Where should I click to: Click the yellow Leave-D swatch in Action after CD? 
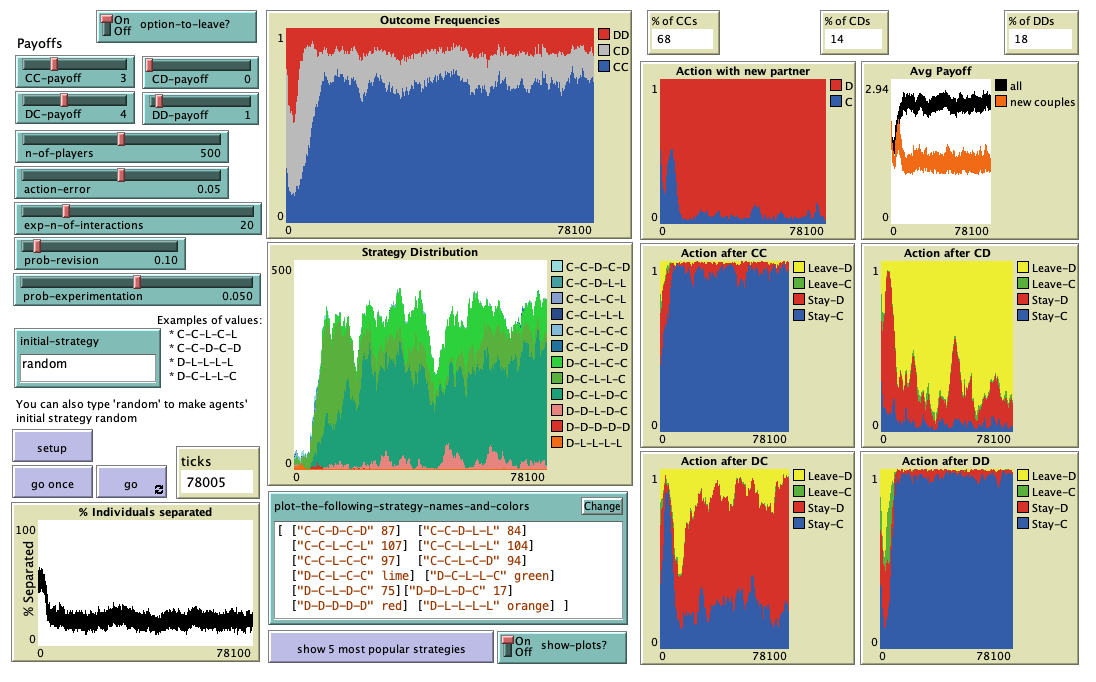click(1023, 268)
